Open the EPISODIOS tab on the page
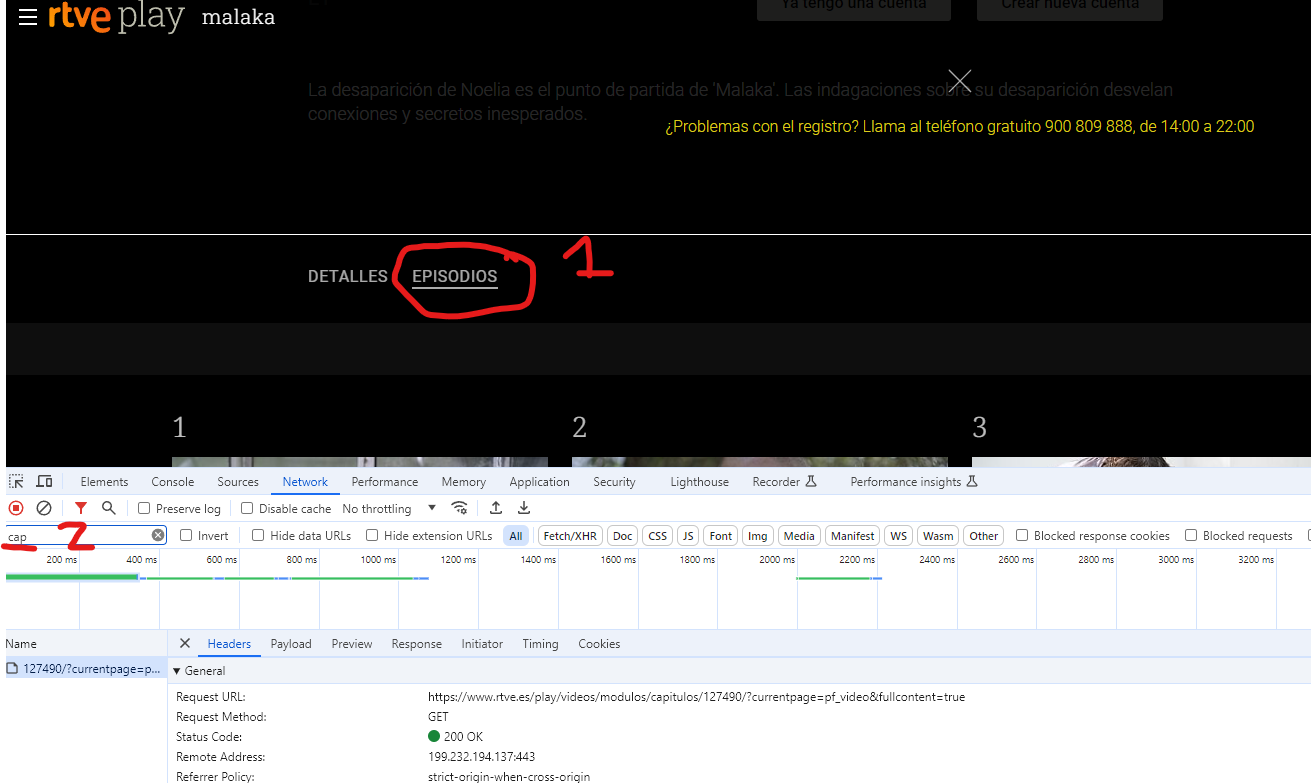The height and width of the screenshot is (783, 1311). pos(455,276)
